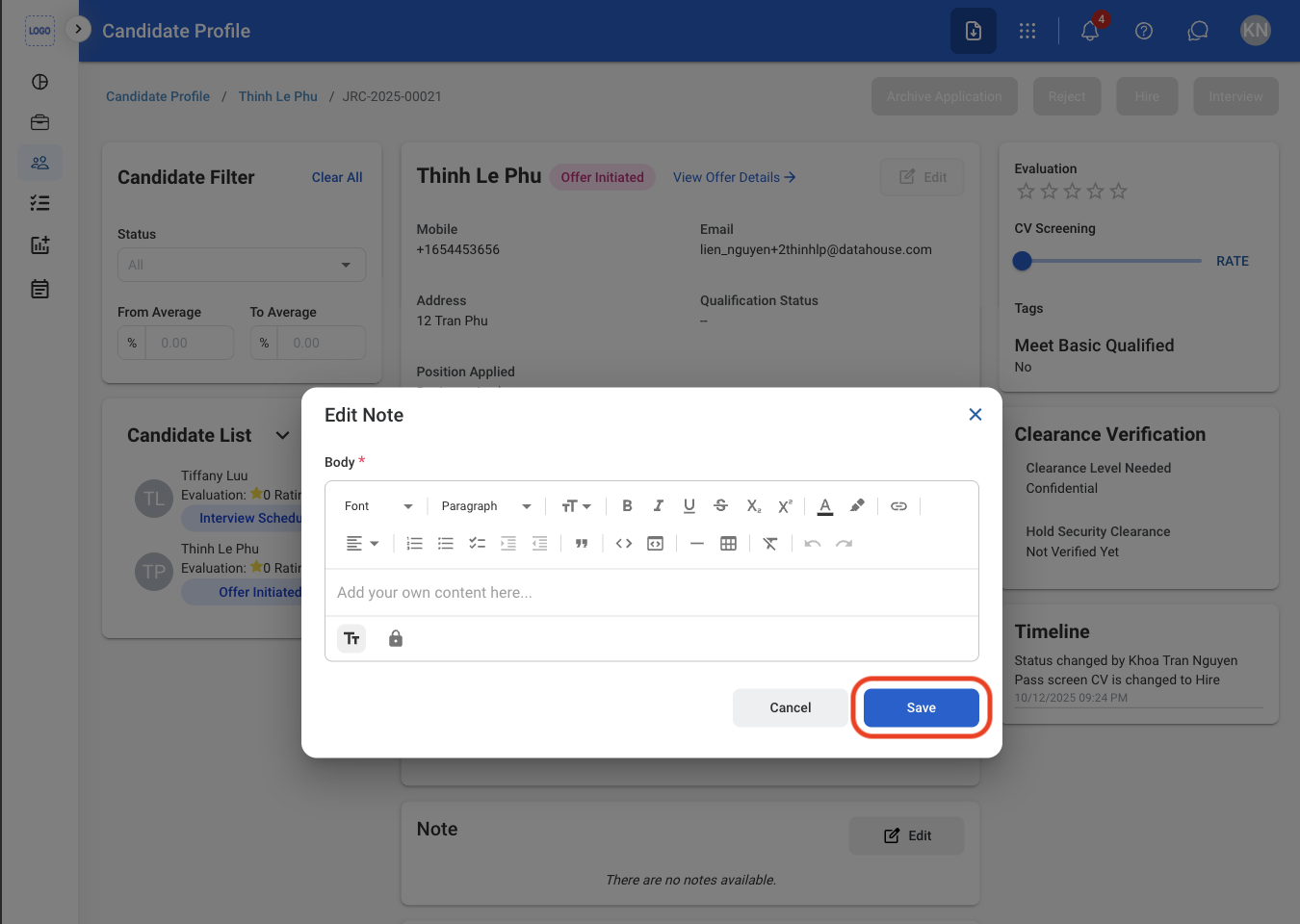Cancel the Edit Note dialog
The width and height of the screenshot is (1300, 924).
tap(791, 707)
